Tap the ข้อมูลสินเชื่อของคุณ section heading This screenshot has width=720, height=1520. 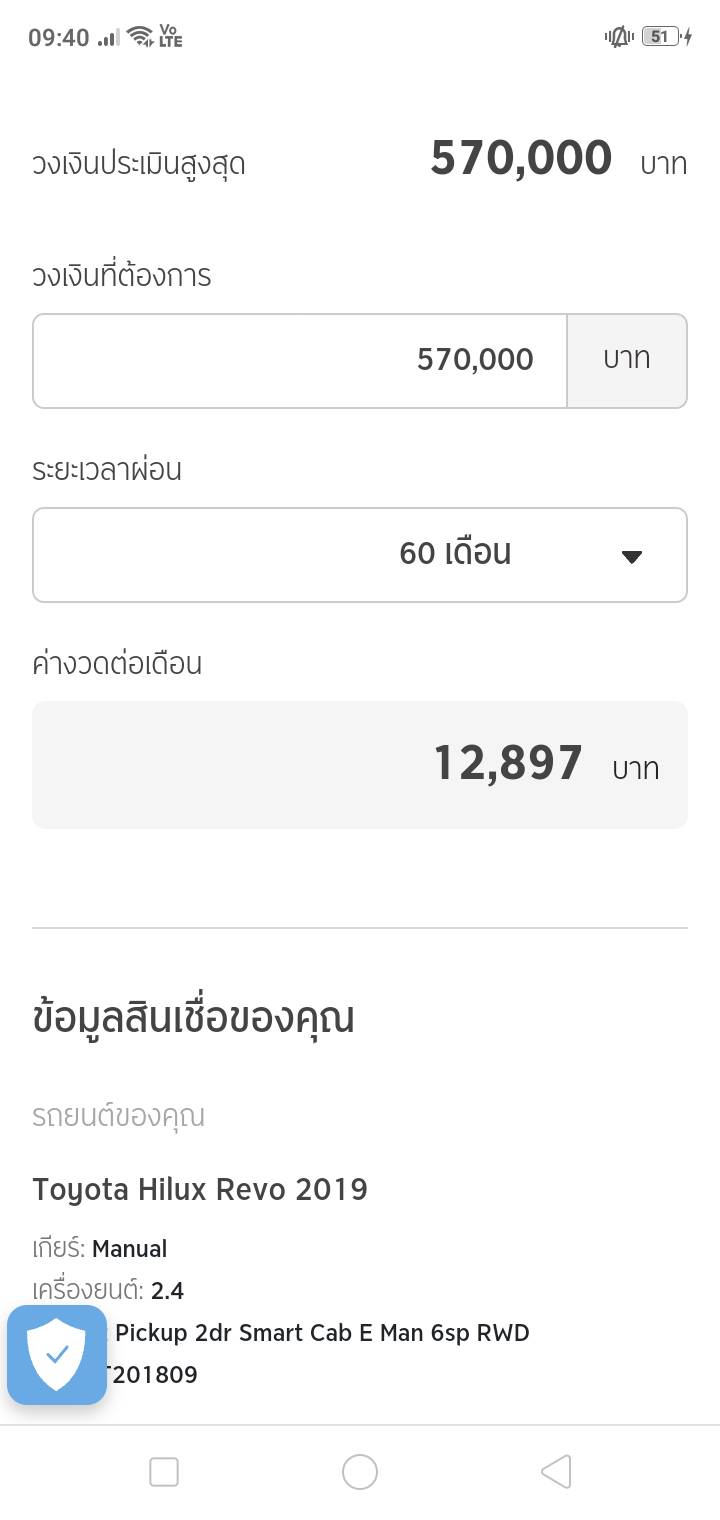pos(193,1018)
